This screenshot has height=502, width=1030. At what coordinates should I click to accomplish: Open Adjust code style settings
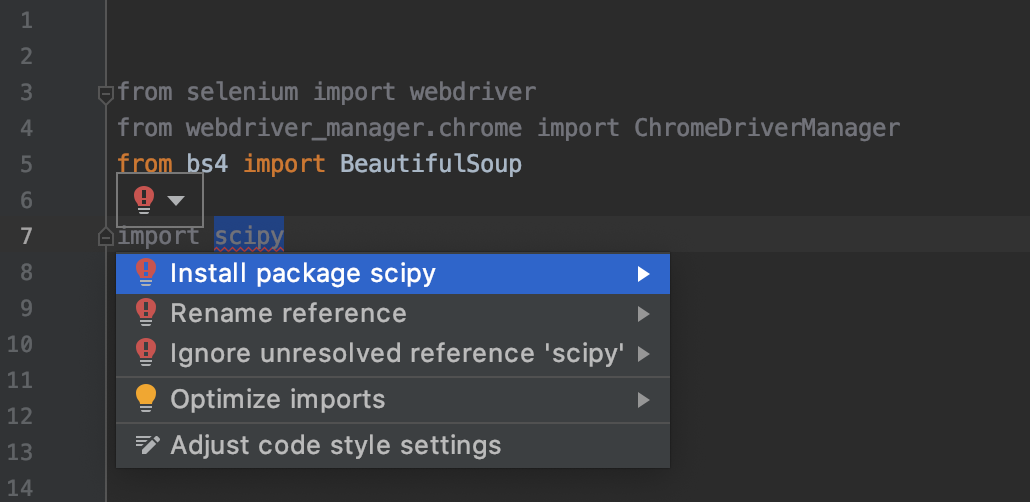click(393, 445)
